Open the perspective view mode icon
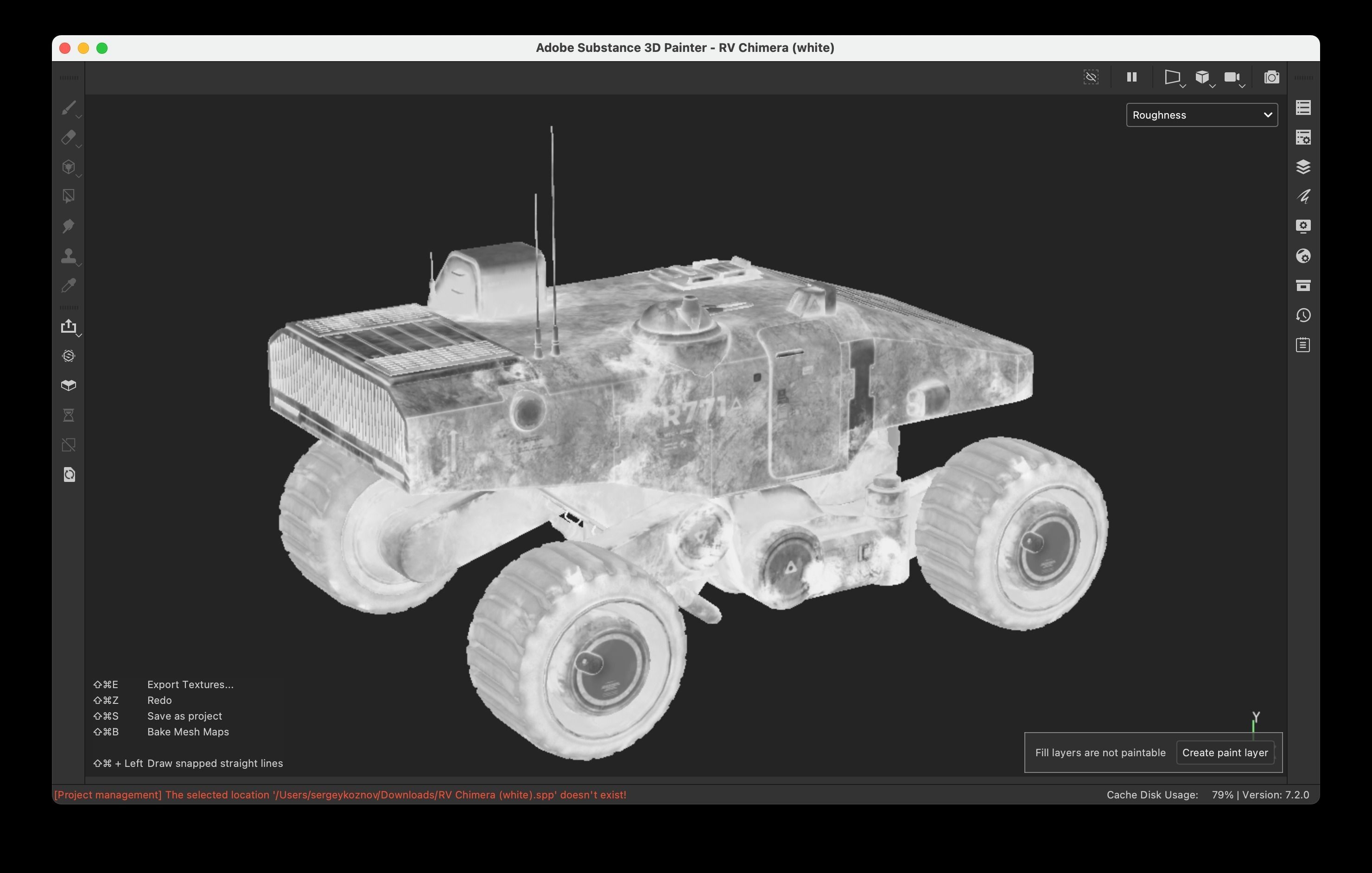This screenshot has width=1372, height=873. tap(1173, 77)
